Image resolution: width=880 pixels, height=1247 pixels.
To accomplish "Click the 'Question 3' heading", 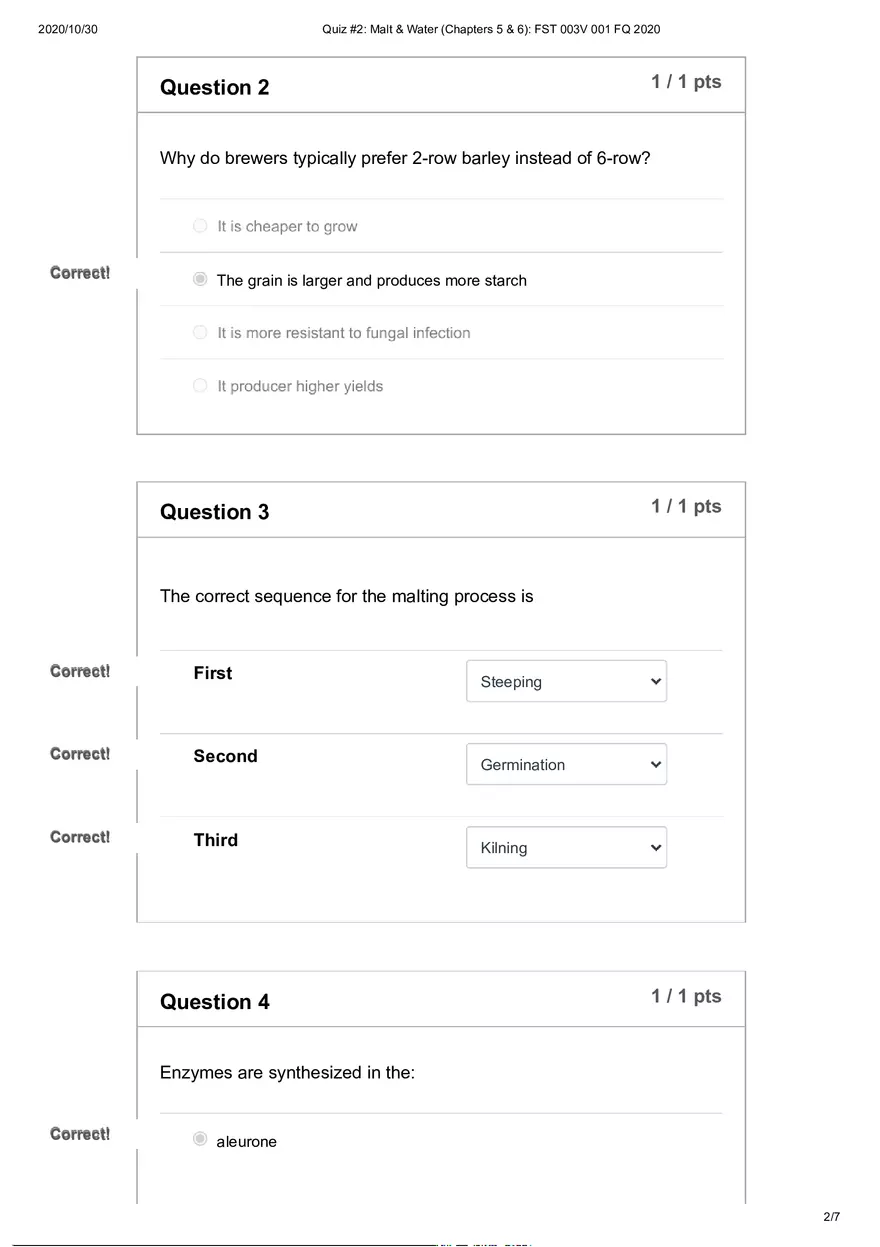I will [214, 512].
